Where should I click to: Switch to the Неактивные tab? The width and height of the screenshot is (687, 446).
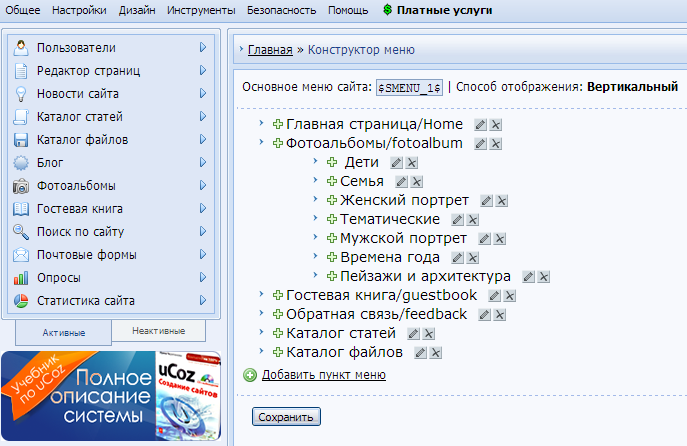pyautogui.click(x=158, y=330)
